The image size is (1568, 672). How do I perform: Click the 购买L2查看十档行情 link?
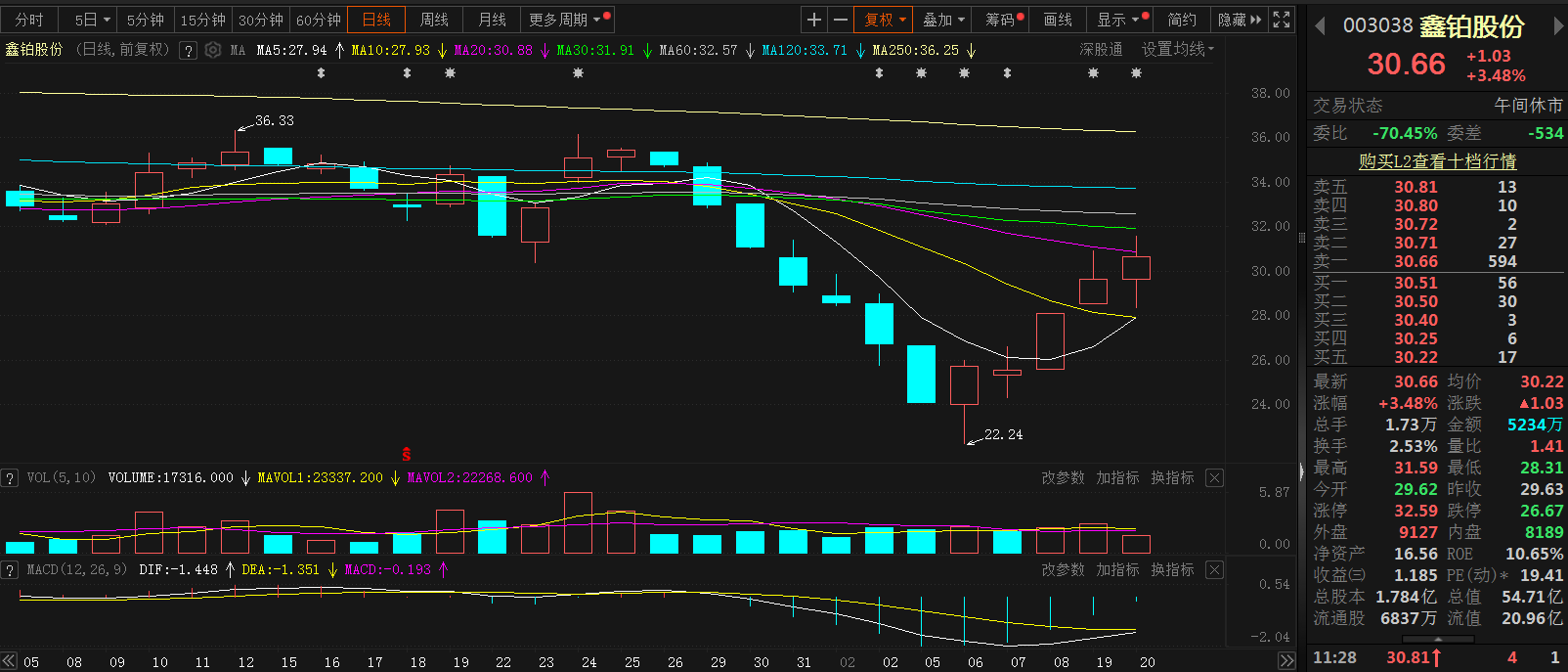1437,161
